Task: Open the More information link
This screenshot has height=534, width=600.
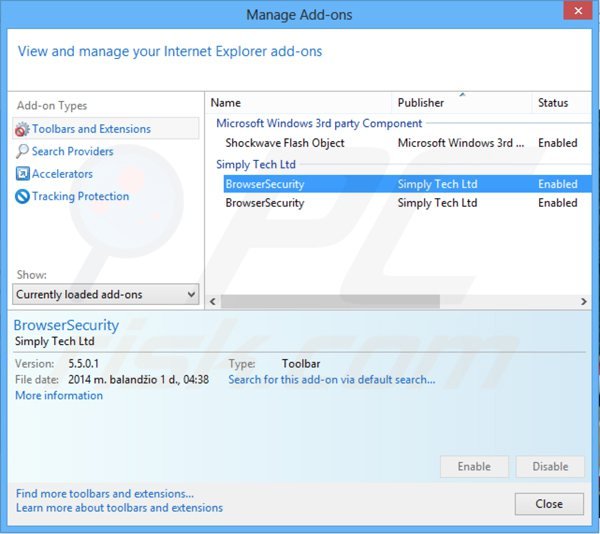Action: coord(59,396)
